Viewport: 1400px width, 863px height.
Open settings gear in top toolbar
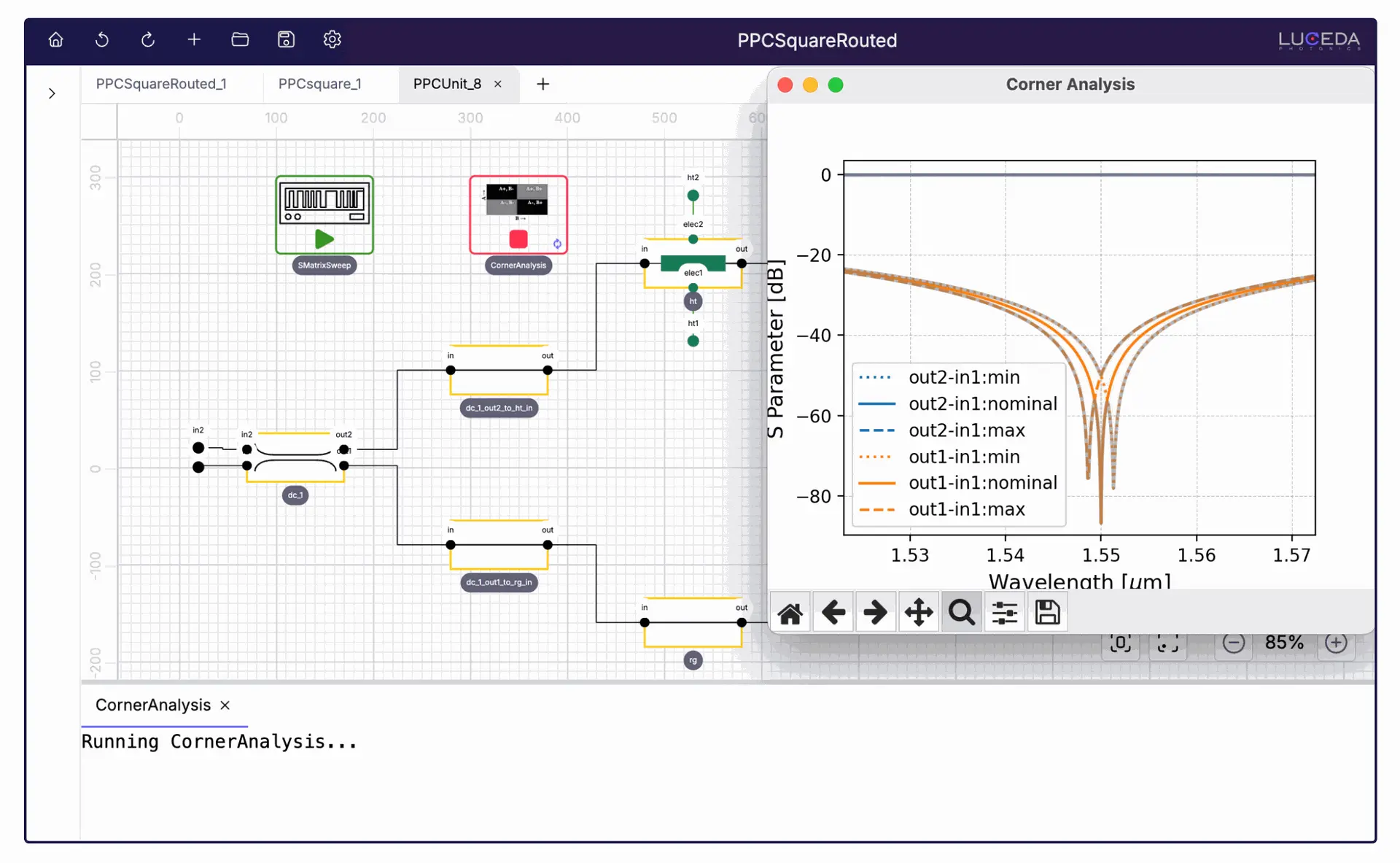(x=332, y=39)
